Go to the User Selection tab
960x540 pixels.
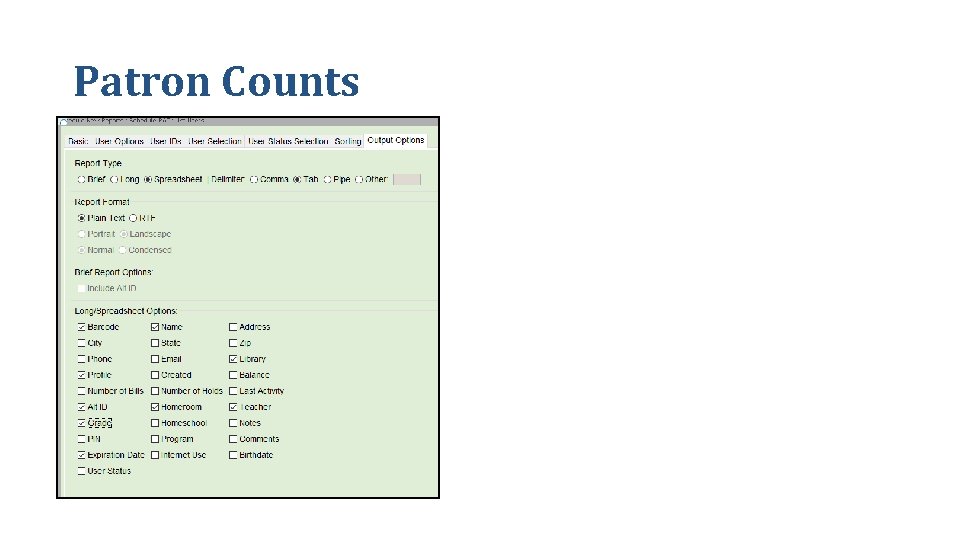point(214,141)
